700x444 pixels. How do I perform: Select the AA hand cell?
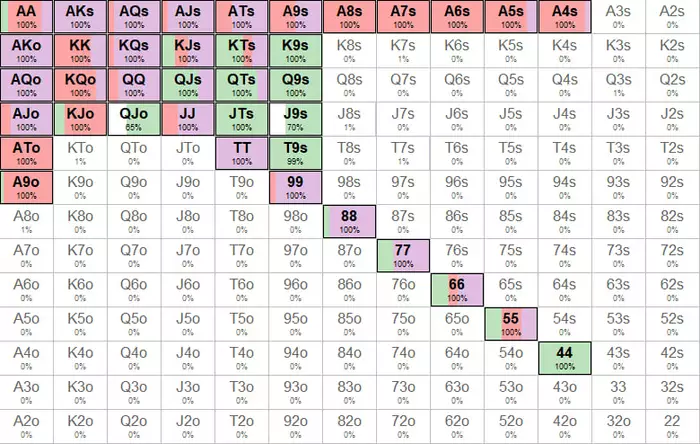(x=26, y=17)
